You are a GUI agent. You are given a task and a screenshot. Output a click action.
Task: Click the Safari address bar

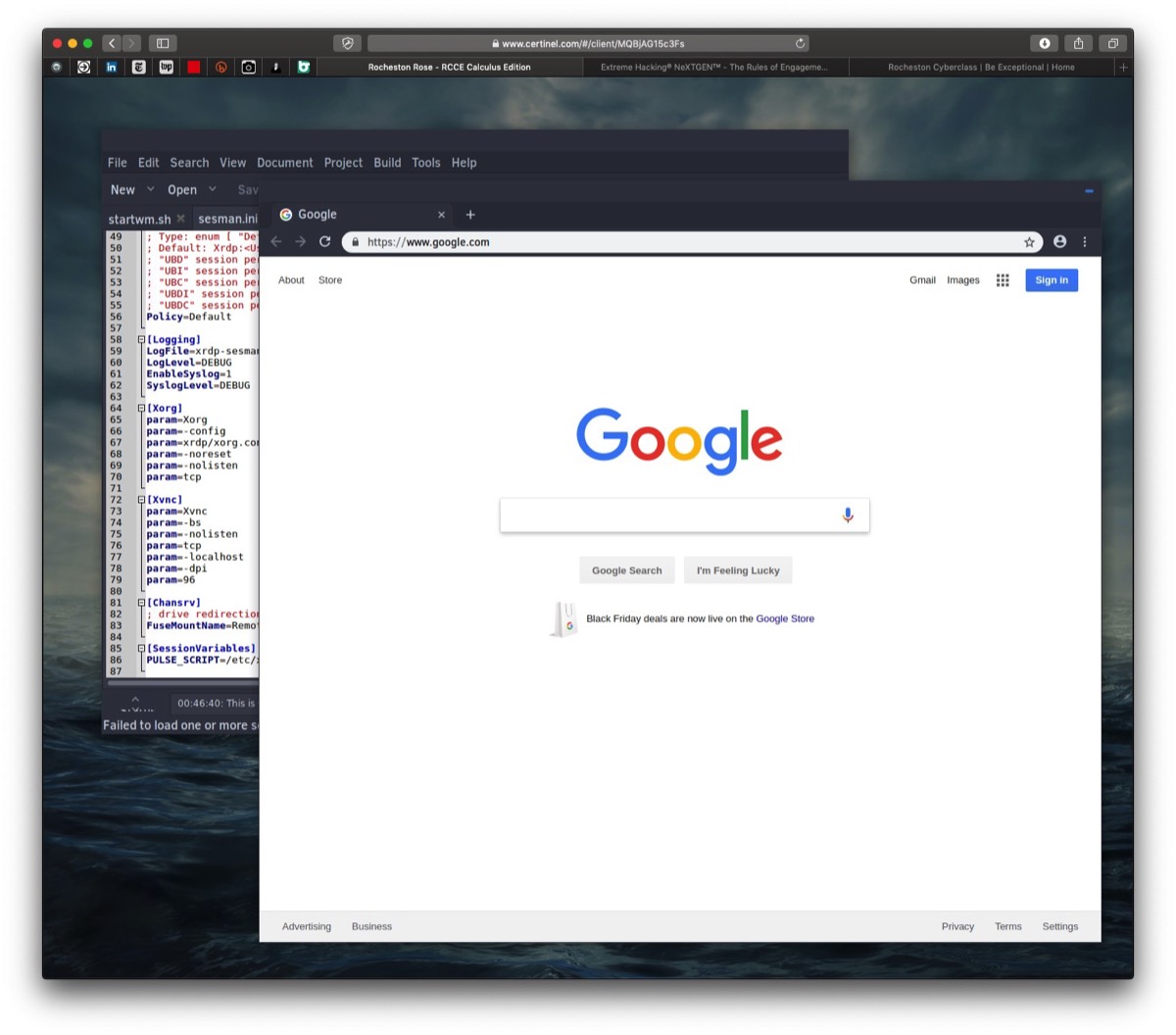pos(588,43)
